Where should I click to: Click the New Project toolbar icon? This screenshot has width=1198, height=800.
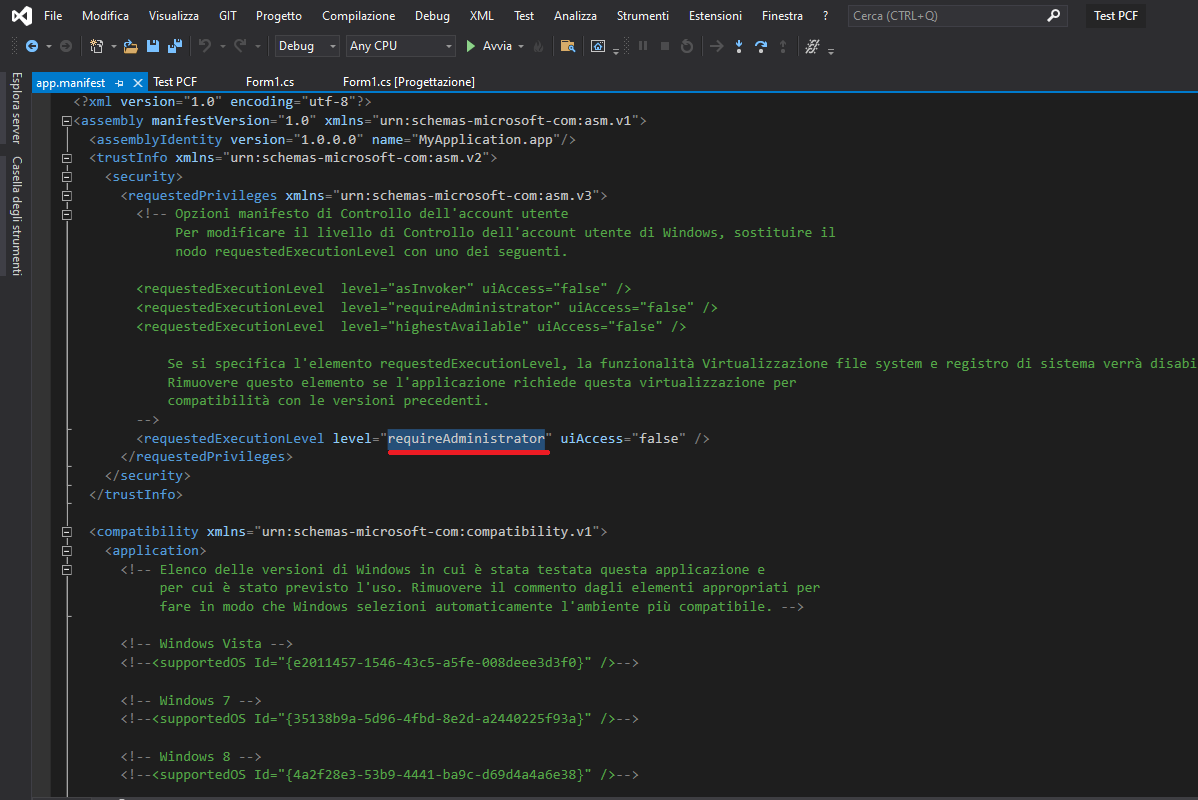click(x=96, y=46)
